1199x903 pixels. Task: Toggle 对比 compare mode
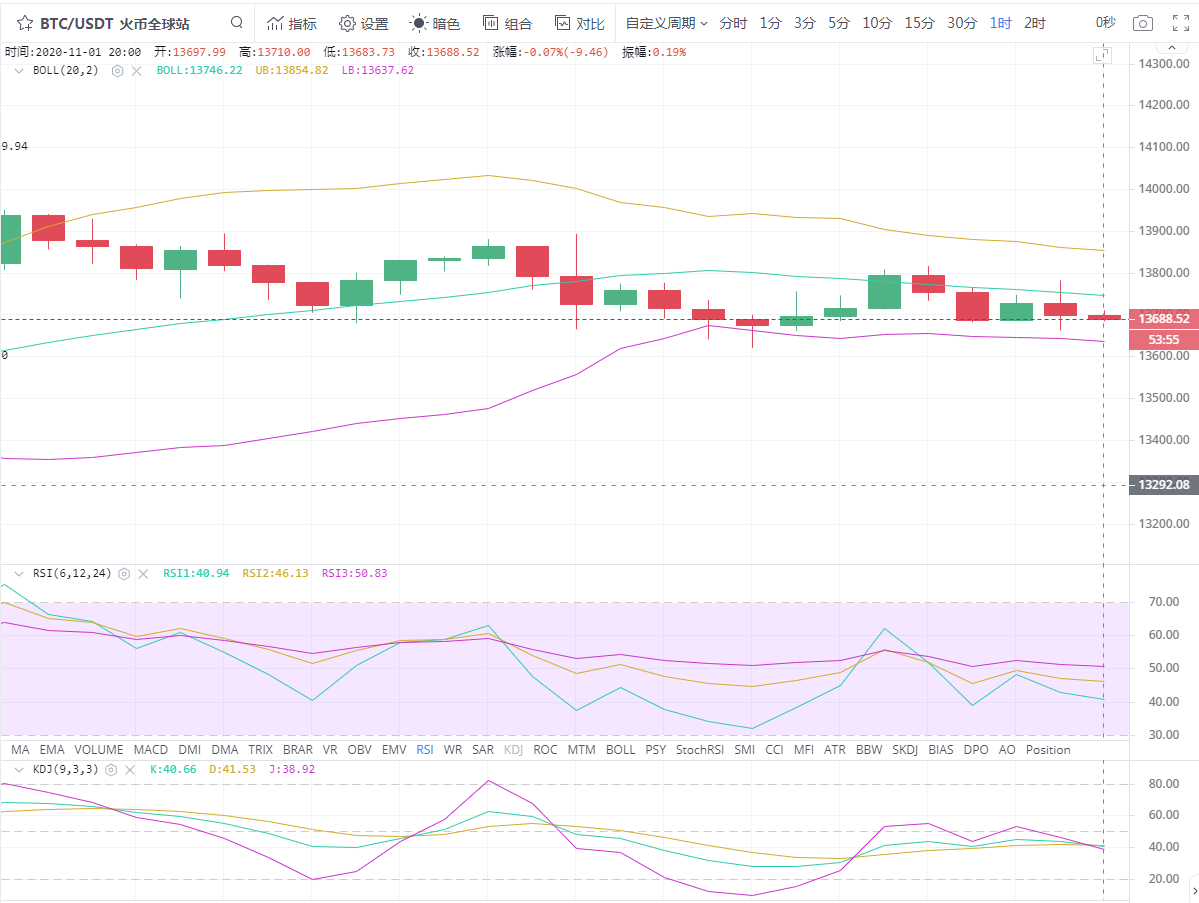tap(579, 23)
